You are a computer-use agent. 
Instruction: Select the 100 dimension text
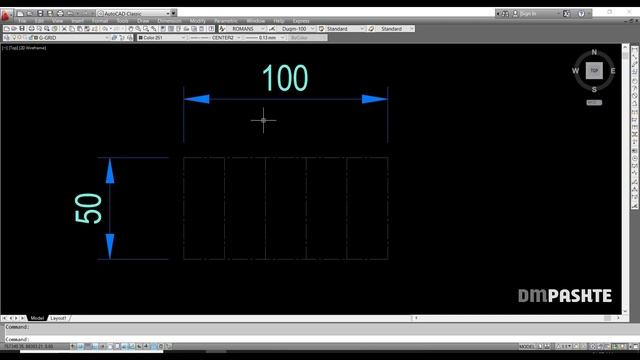tap(285, 78)
